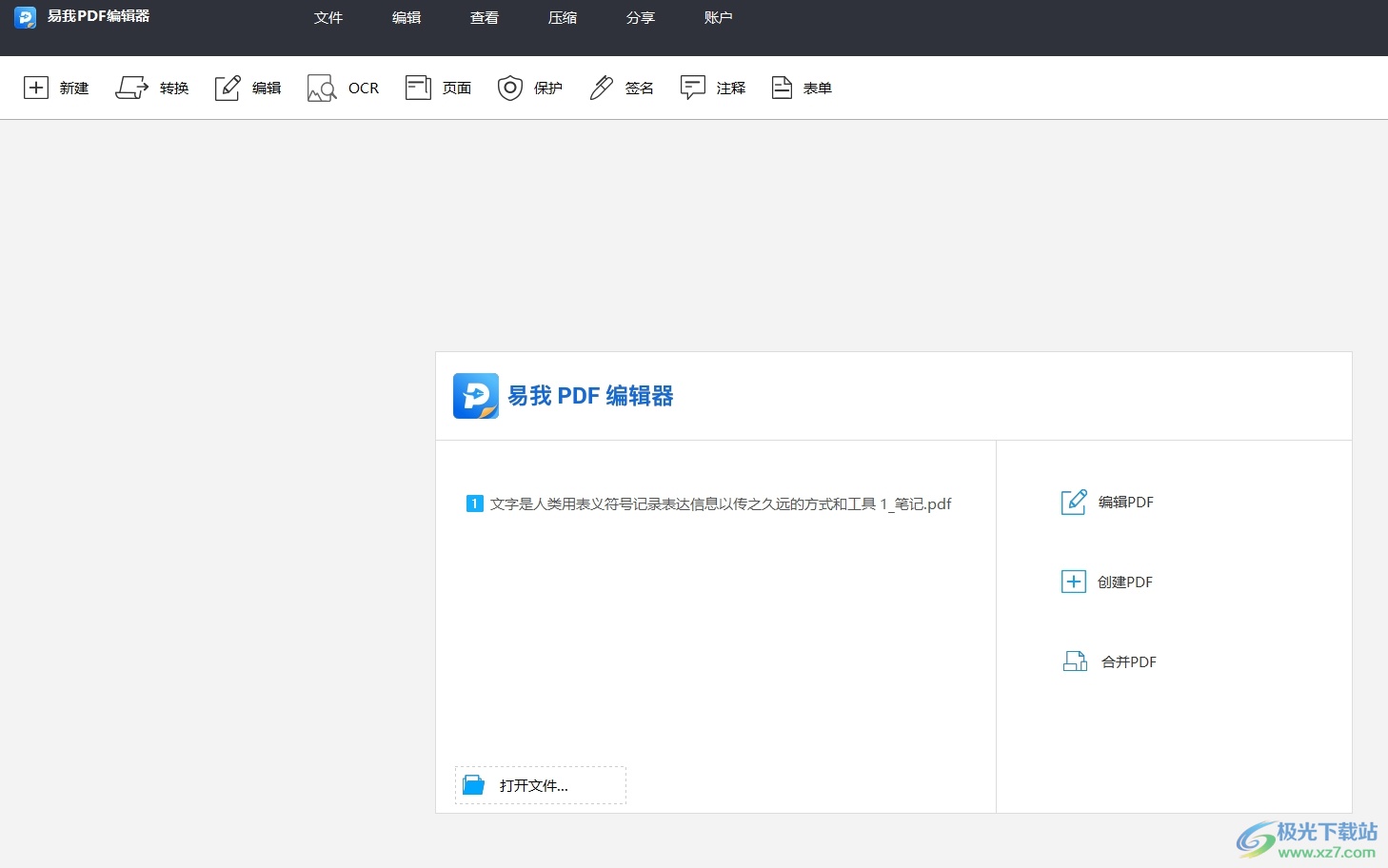
Task: Click the 编辑PDF label link
Action: pos(1126,502)
